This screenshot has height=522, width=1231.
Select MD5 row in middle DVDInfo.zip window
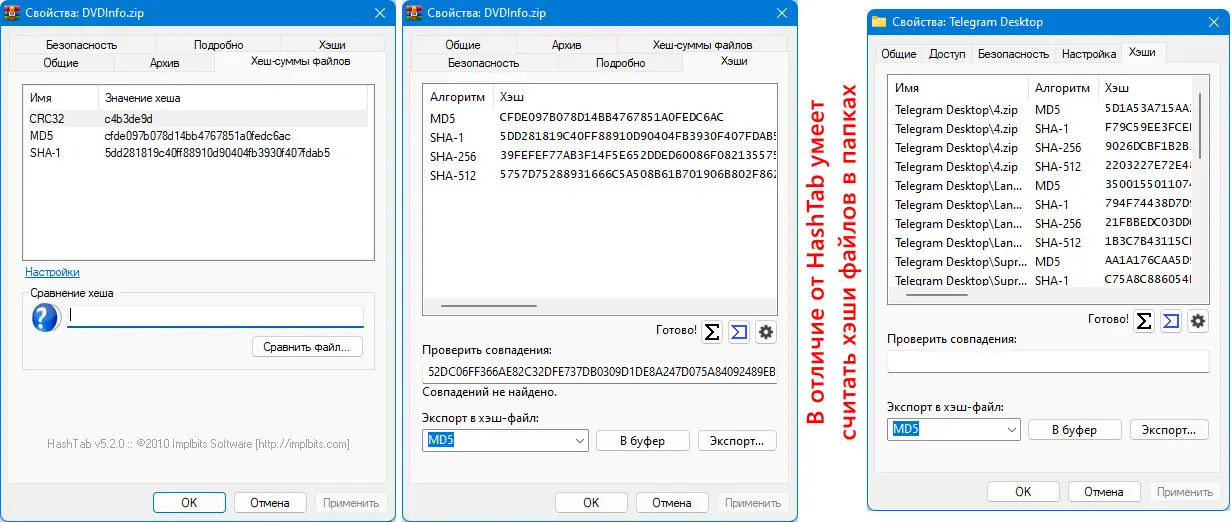(599, 118)
